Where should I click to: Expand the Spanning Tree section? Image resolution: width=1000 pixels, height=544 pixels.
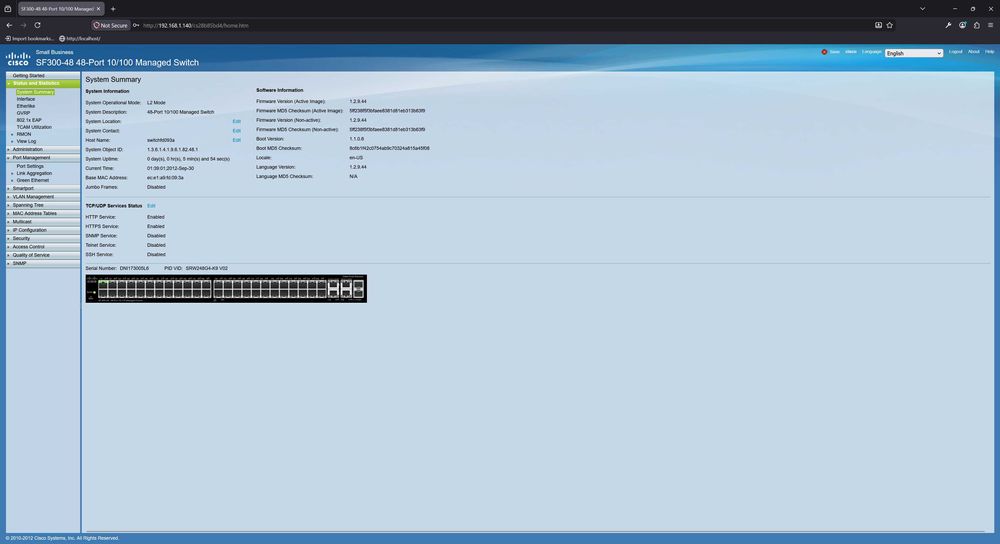[x=43, y=205]
